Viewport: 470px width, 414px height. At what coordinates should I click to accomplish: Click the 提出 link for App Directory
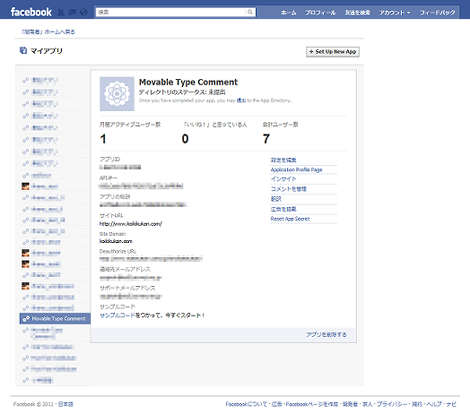[241, 100]
